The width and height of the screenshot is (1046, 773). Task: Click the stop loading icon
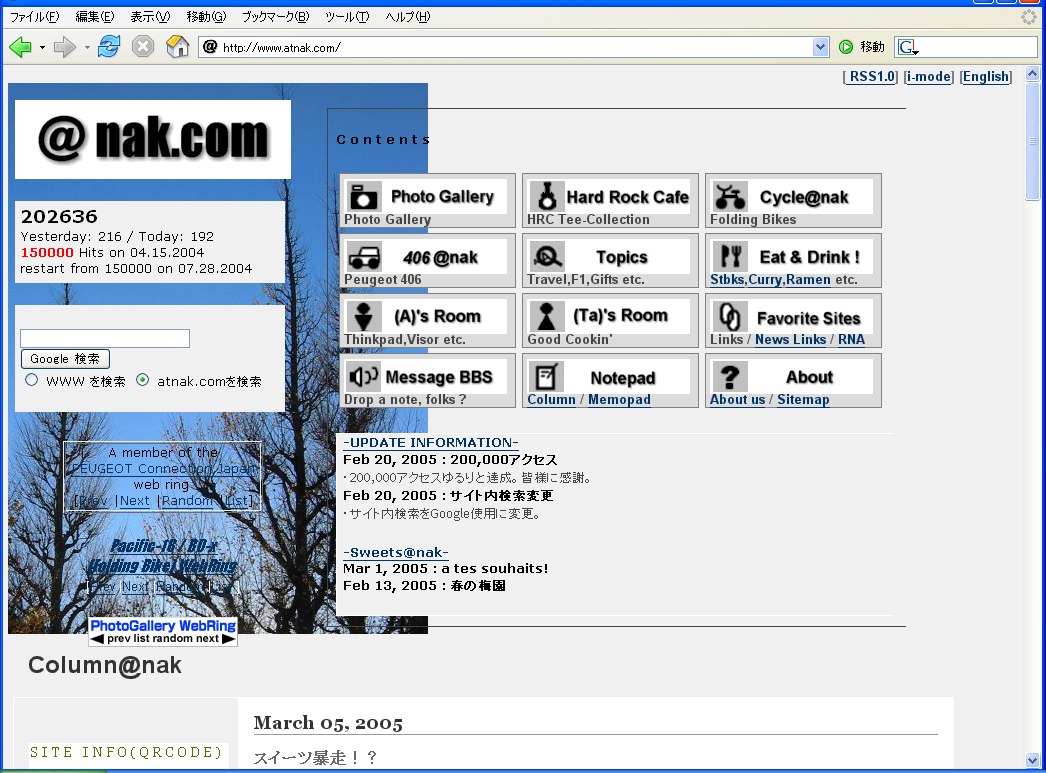[143, 47]
